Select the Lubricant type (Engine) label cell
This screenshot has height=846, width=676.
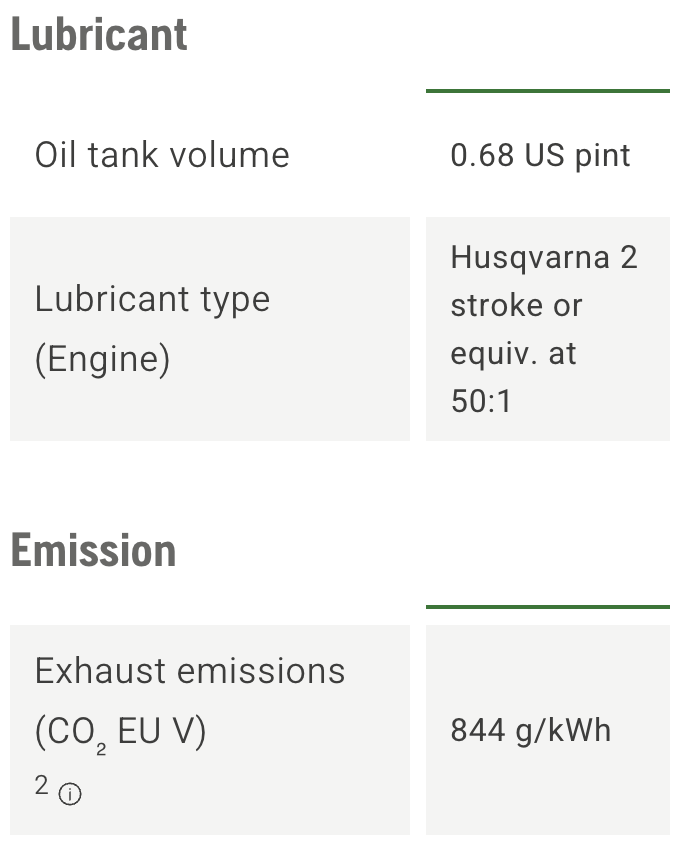click(x=210, y=329)
